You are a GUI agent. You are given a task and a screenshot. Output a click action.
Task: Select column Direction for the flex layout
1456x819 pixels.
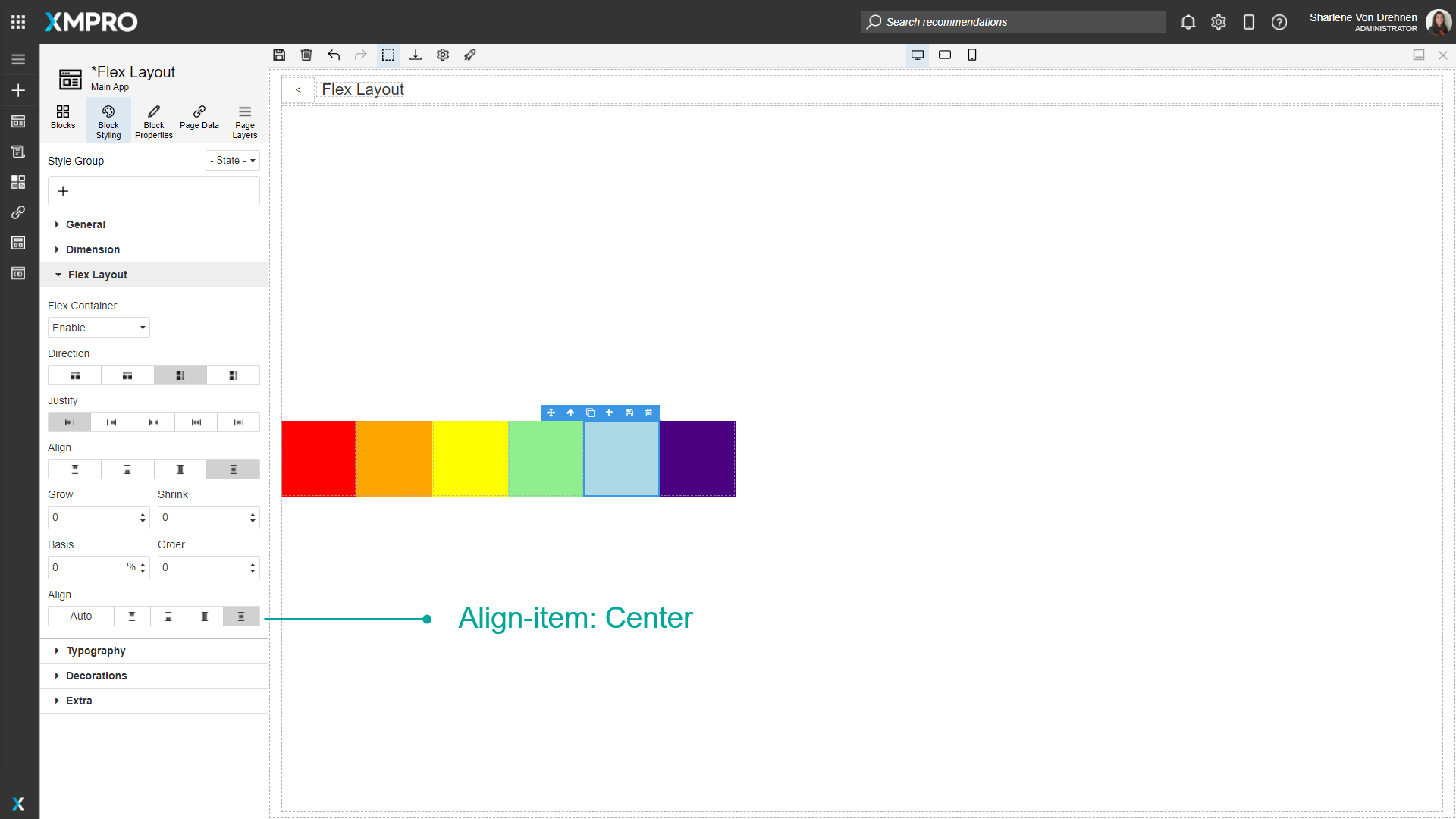(x=180, y=375)
